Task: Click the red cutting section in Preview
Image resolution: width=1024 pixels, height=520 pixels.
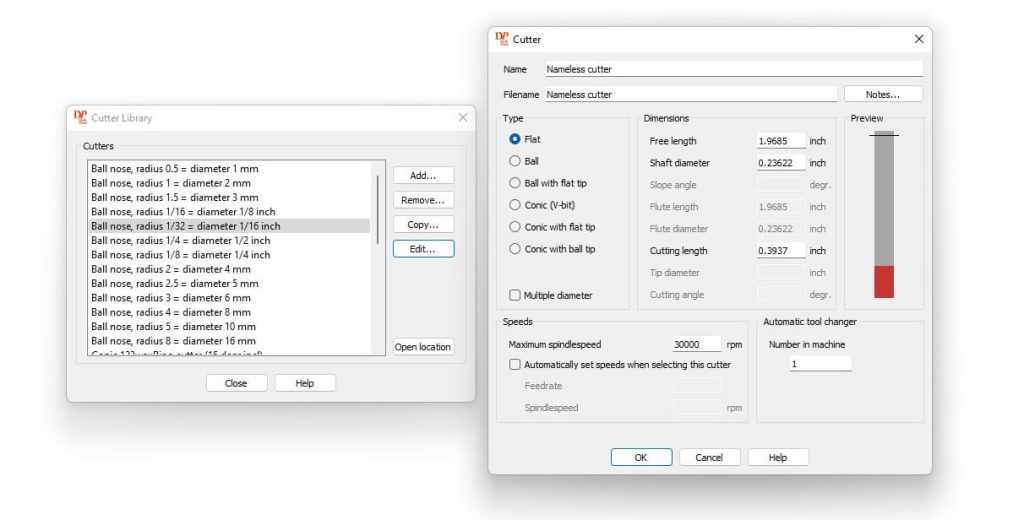Action: coord(884,281)
